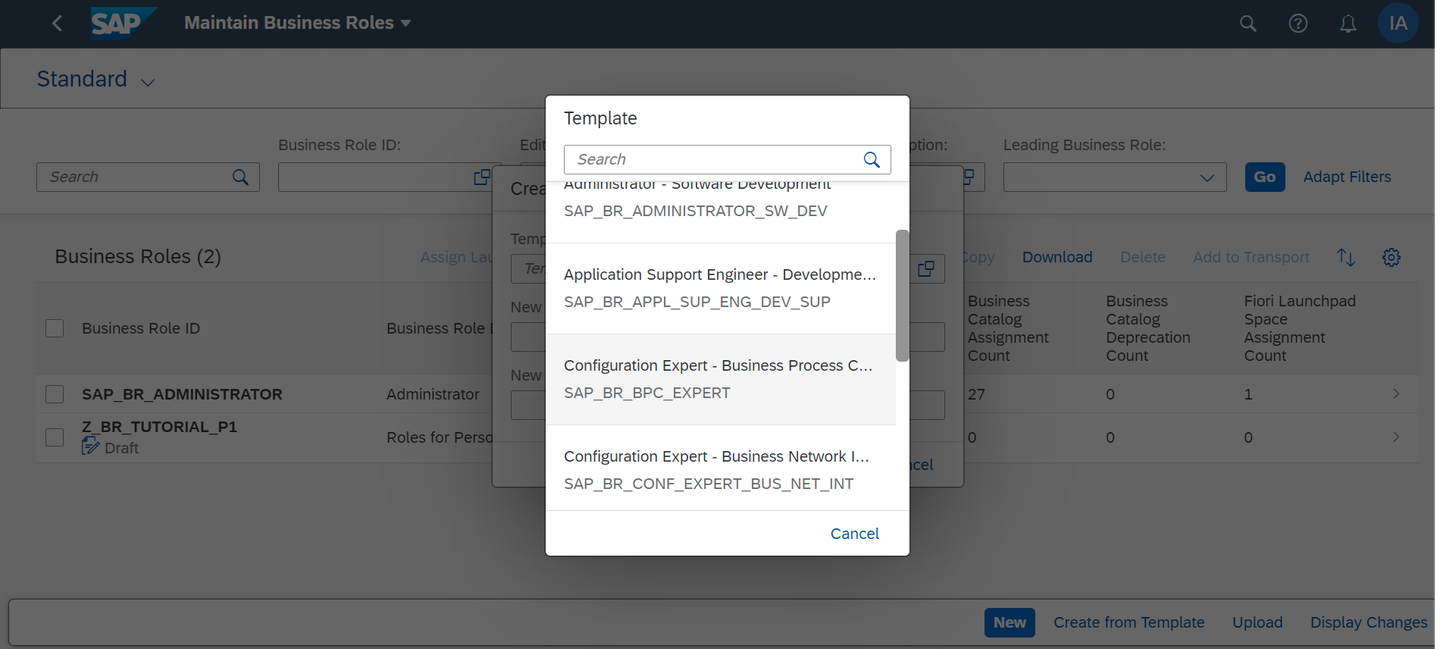
Task: Open notifications bell icon
Action: (1348, 23)
